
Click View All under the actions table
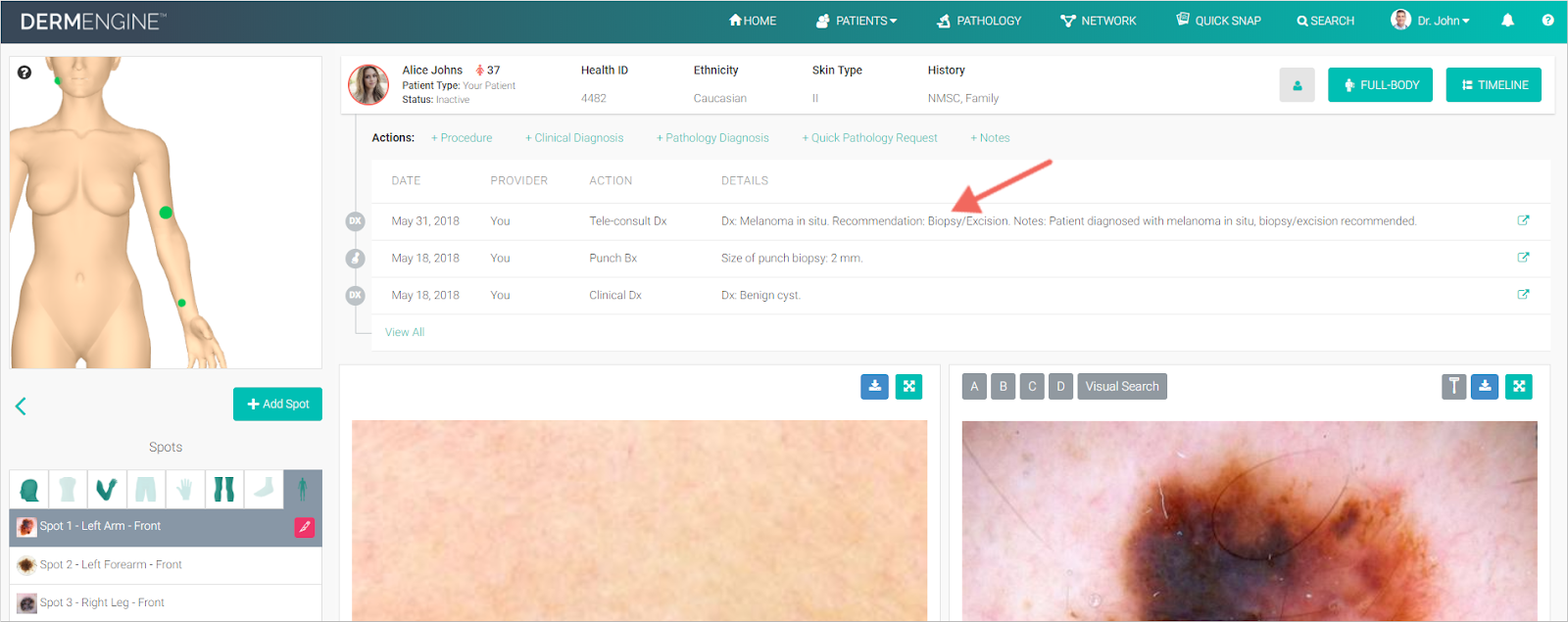405,332
